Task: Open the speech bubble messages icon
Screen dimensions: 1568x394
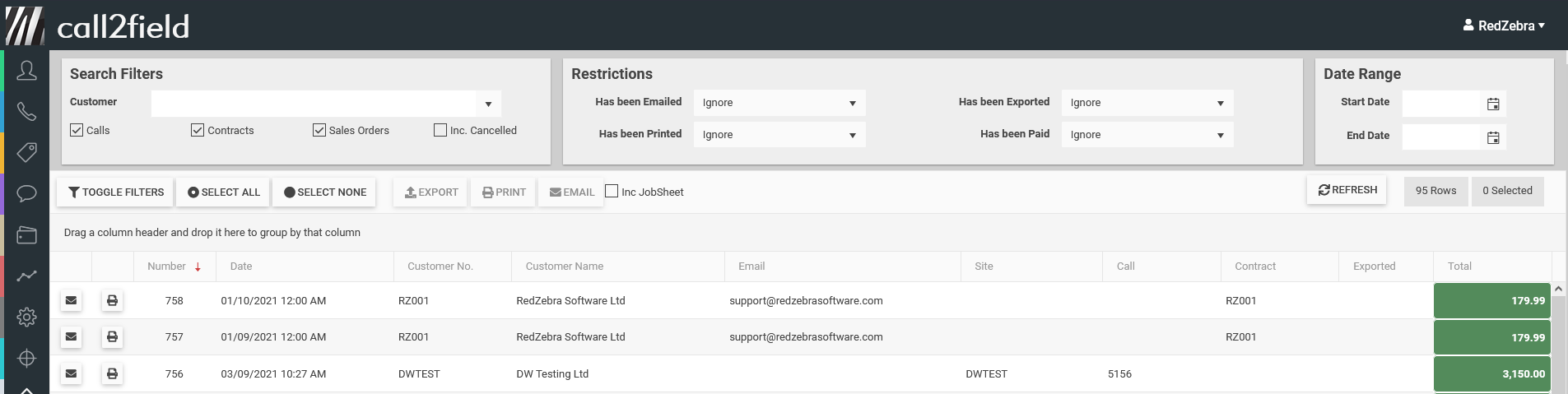Action: [26, 194]
